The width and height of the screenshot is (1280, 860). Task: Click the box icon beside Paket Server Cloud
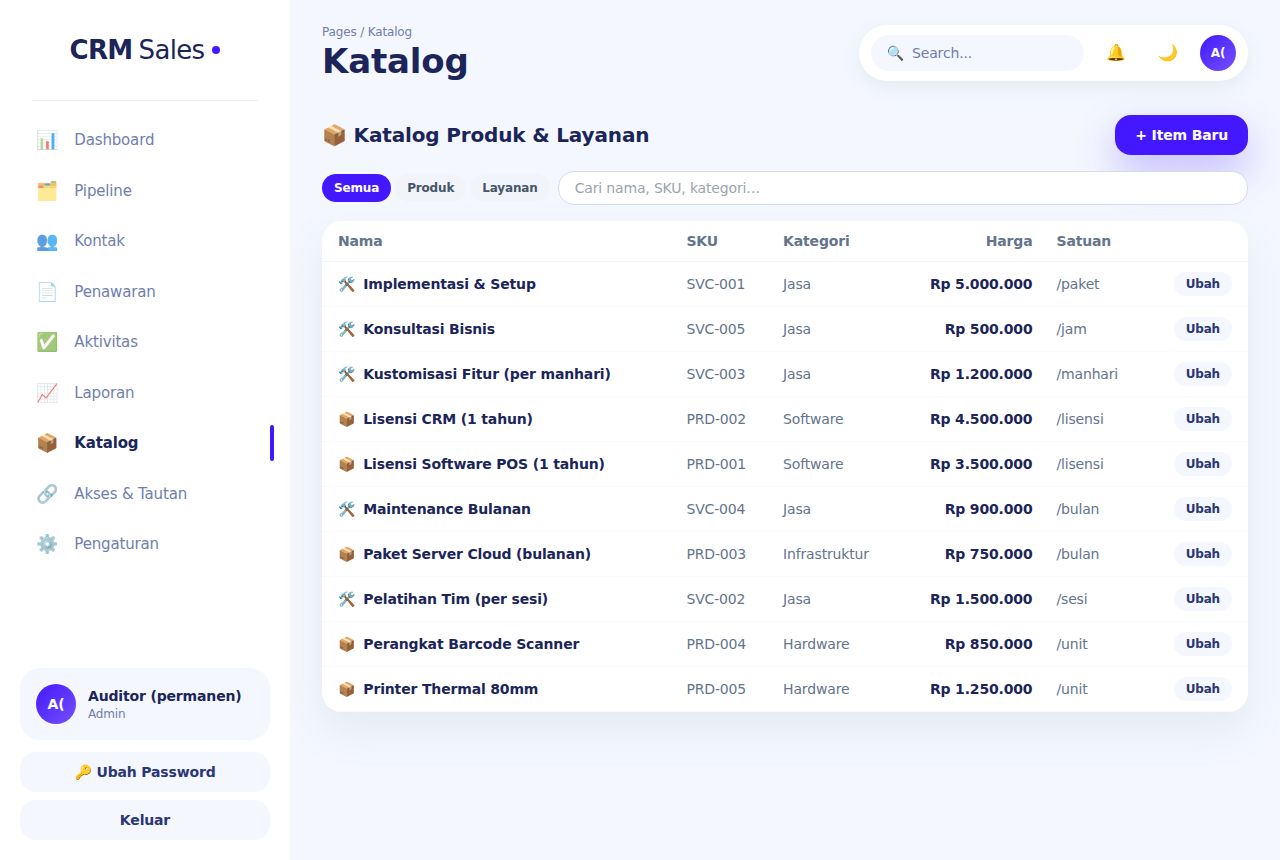coord(347,554)
